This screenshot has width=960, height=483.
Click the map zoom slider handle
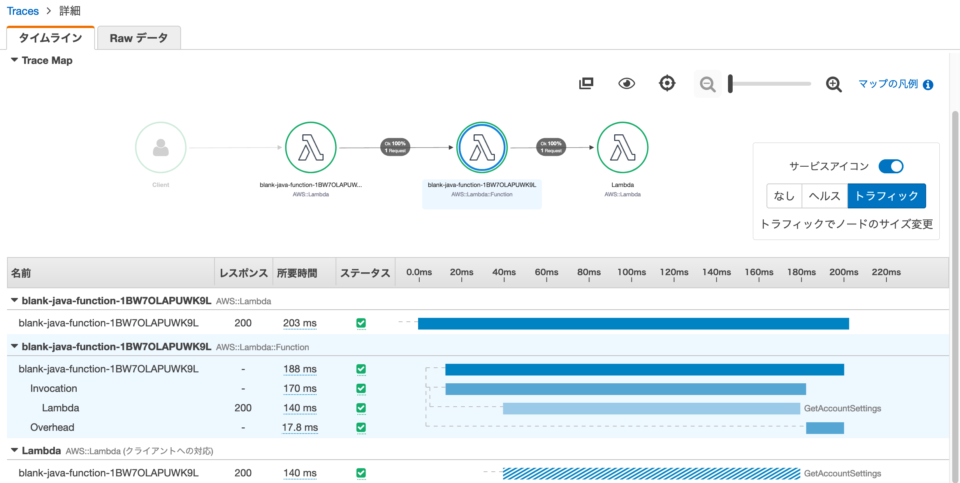(730, 84)
